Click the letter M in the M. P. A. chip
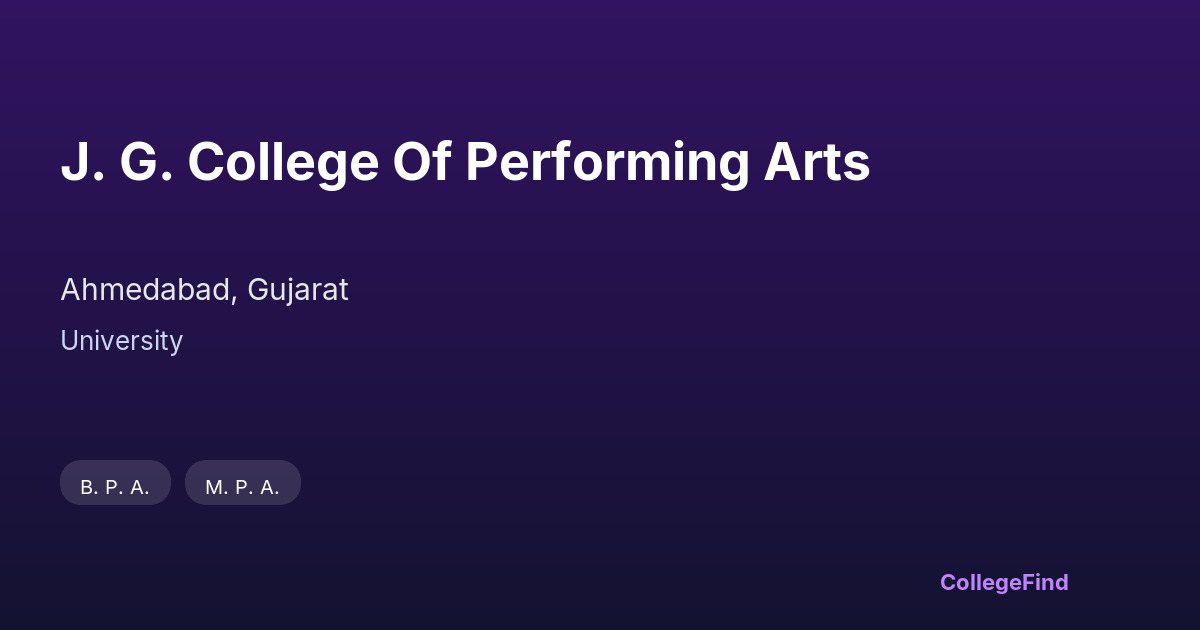The height and width of the screenshot is (630, 1200). (213, 487)
